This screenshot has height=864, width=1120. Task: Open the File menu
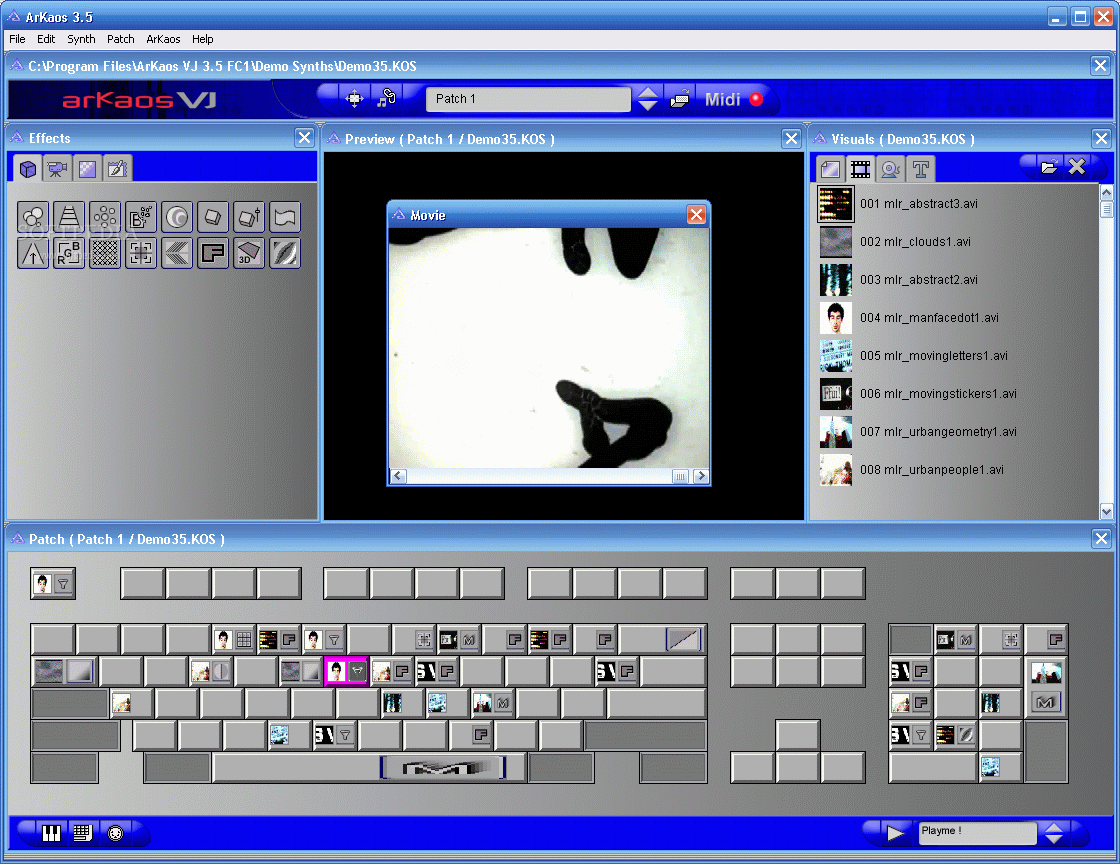pos(17,39)
